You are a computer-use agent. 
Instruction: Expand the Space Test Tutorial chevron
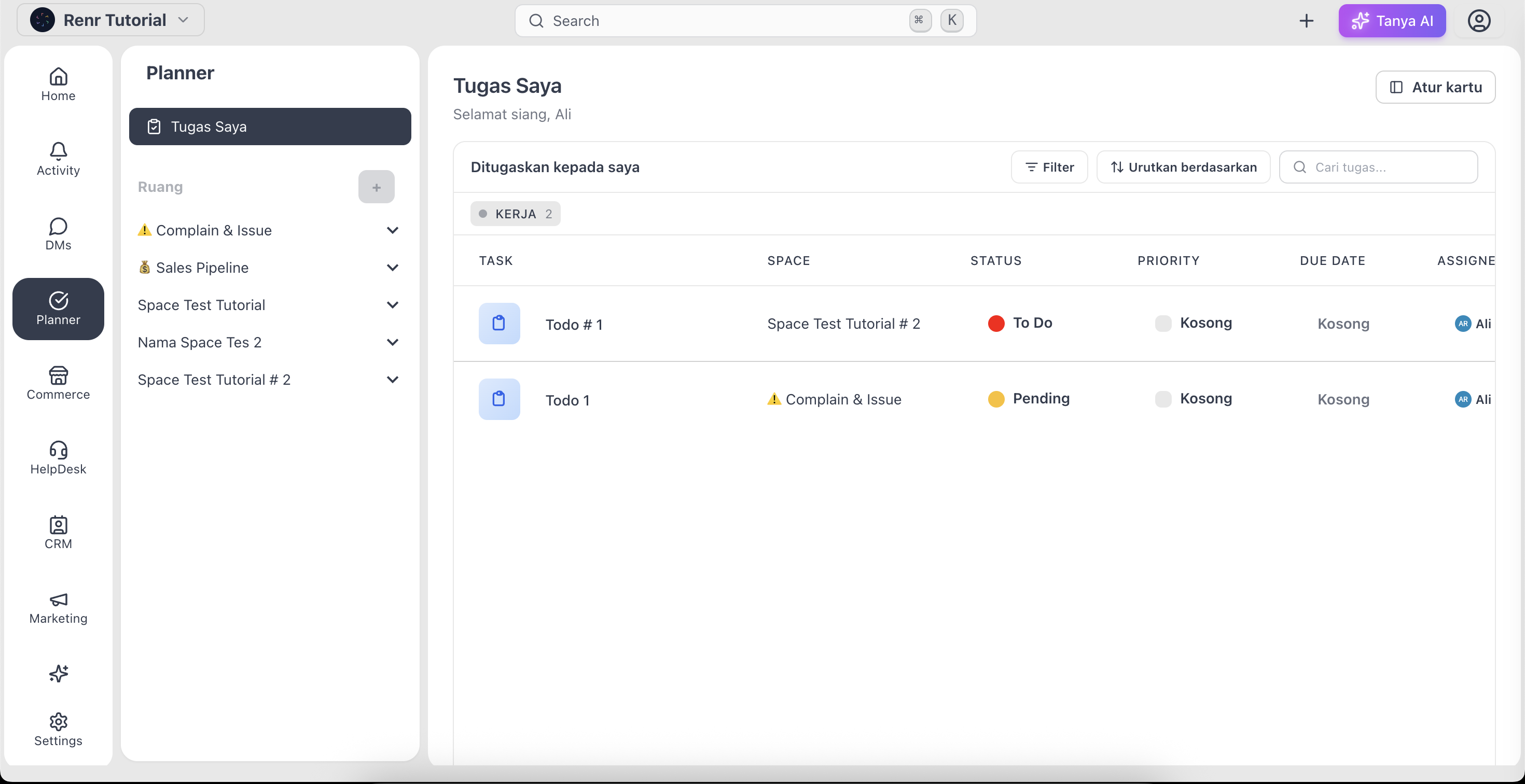point(393,305)
